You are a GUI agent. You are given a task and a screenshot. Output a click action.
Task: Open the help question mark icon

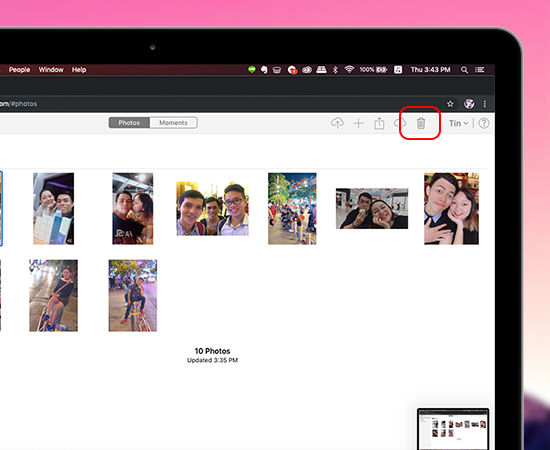tap(484, 123)
